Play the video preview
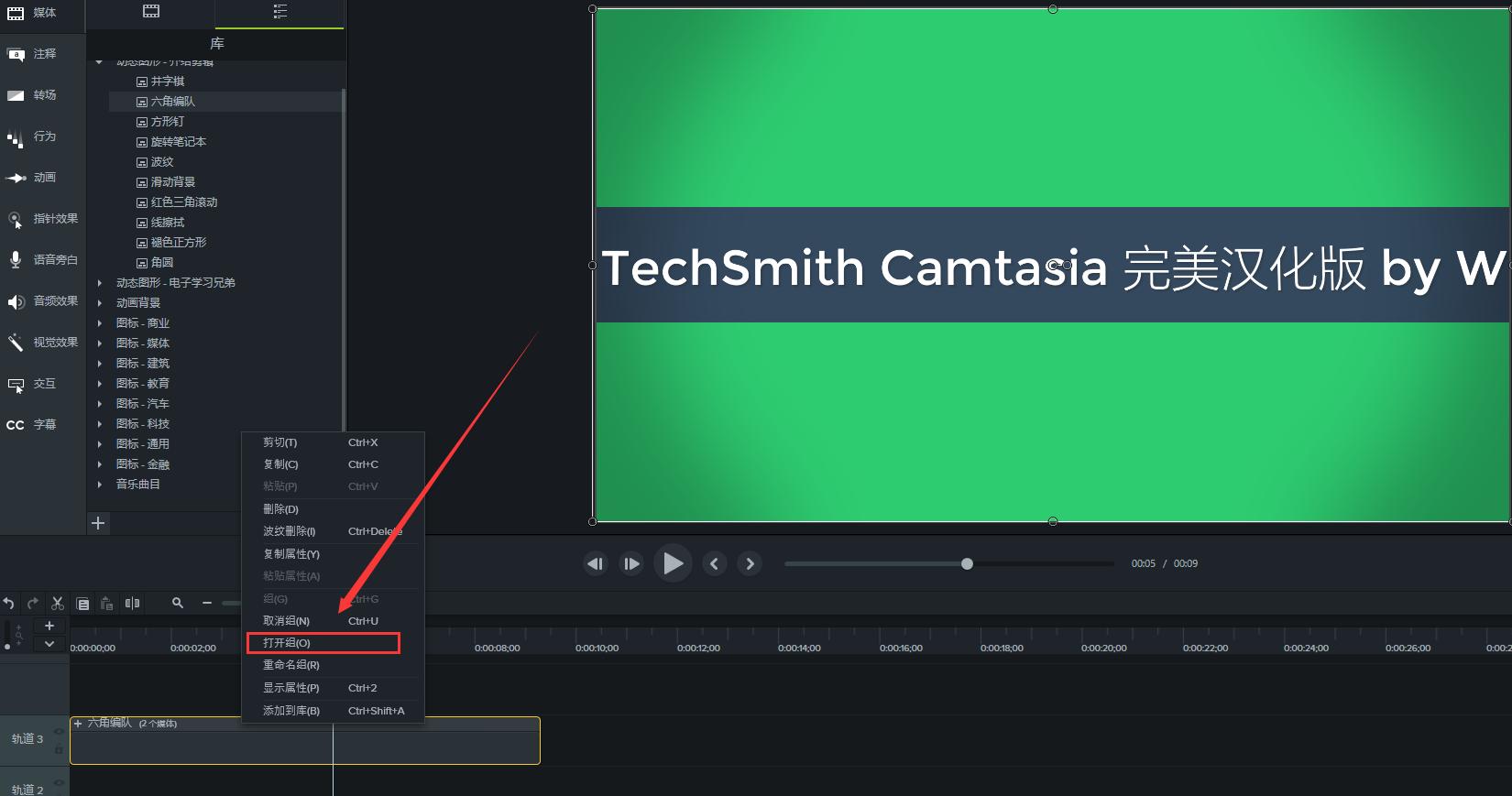The image size is (1512, 796). 673,563
